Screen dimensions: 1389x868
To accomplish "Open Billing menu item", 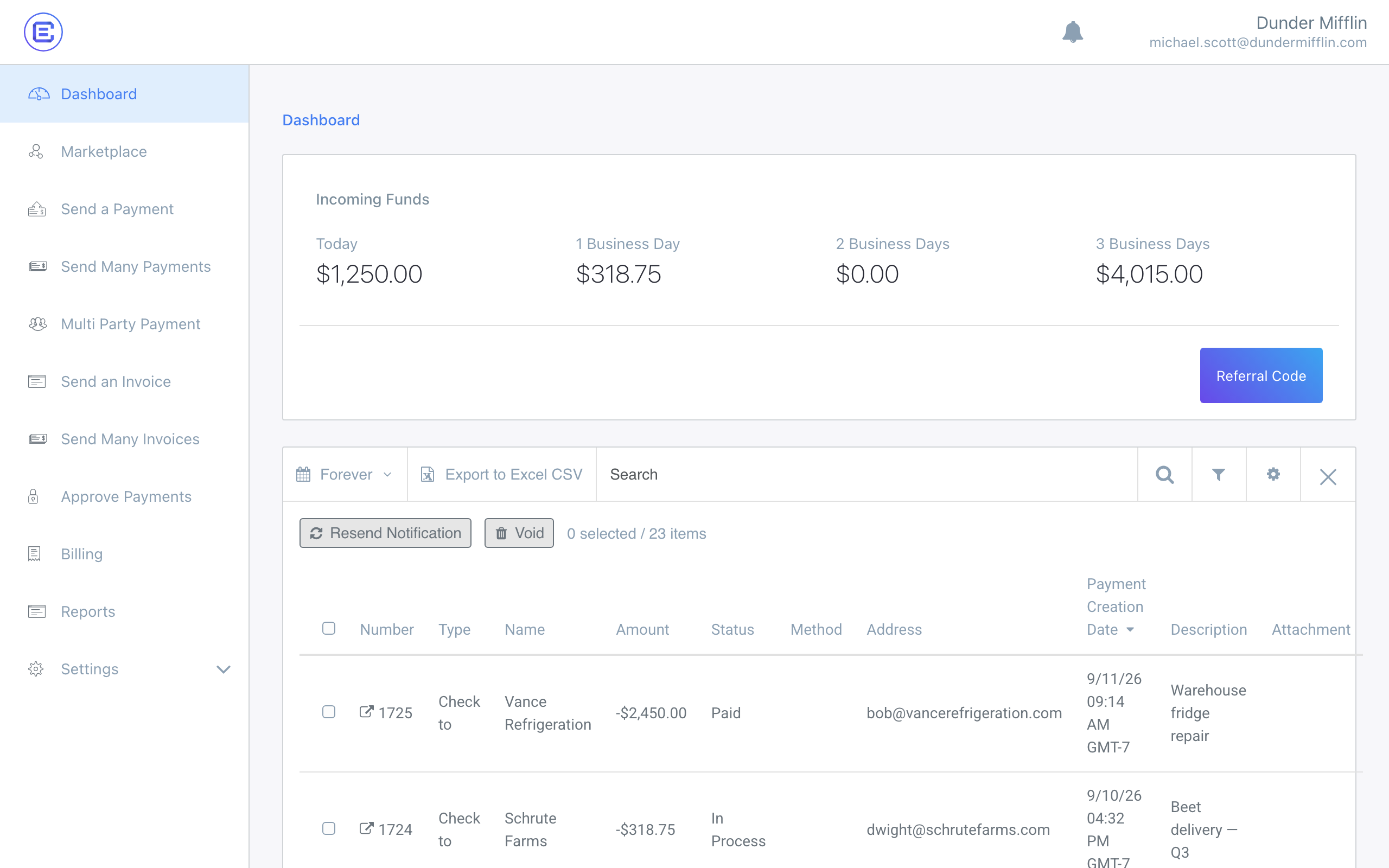I will tap(125, 553).
